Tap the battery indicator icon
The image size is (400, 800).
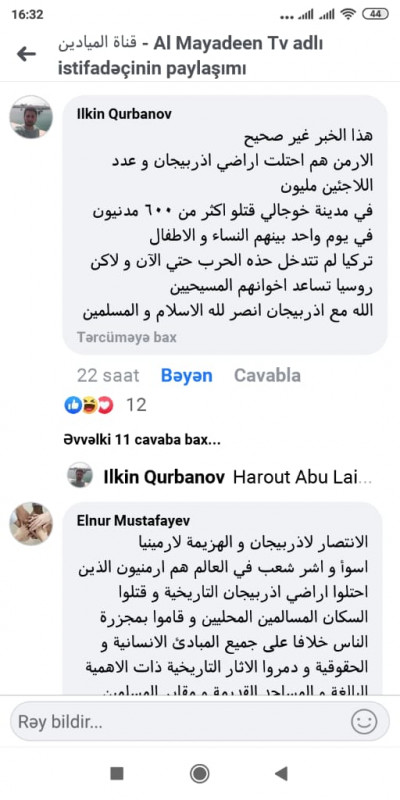click(375, 15)
